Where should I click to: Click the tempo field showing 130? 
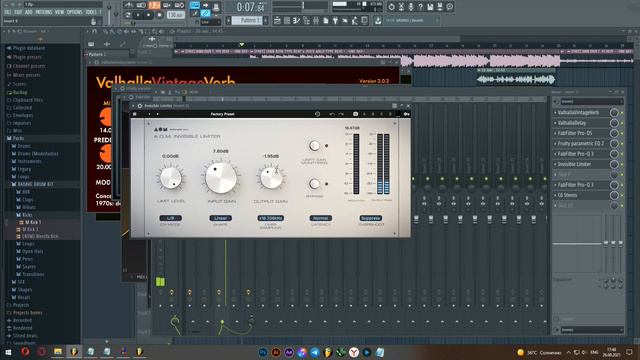click(x=176, y=15)
